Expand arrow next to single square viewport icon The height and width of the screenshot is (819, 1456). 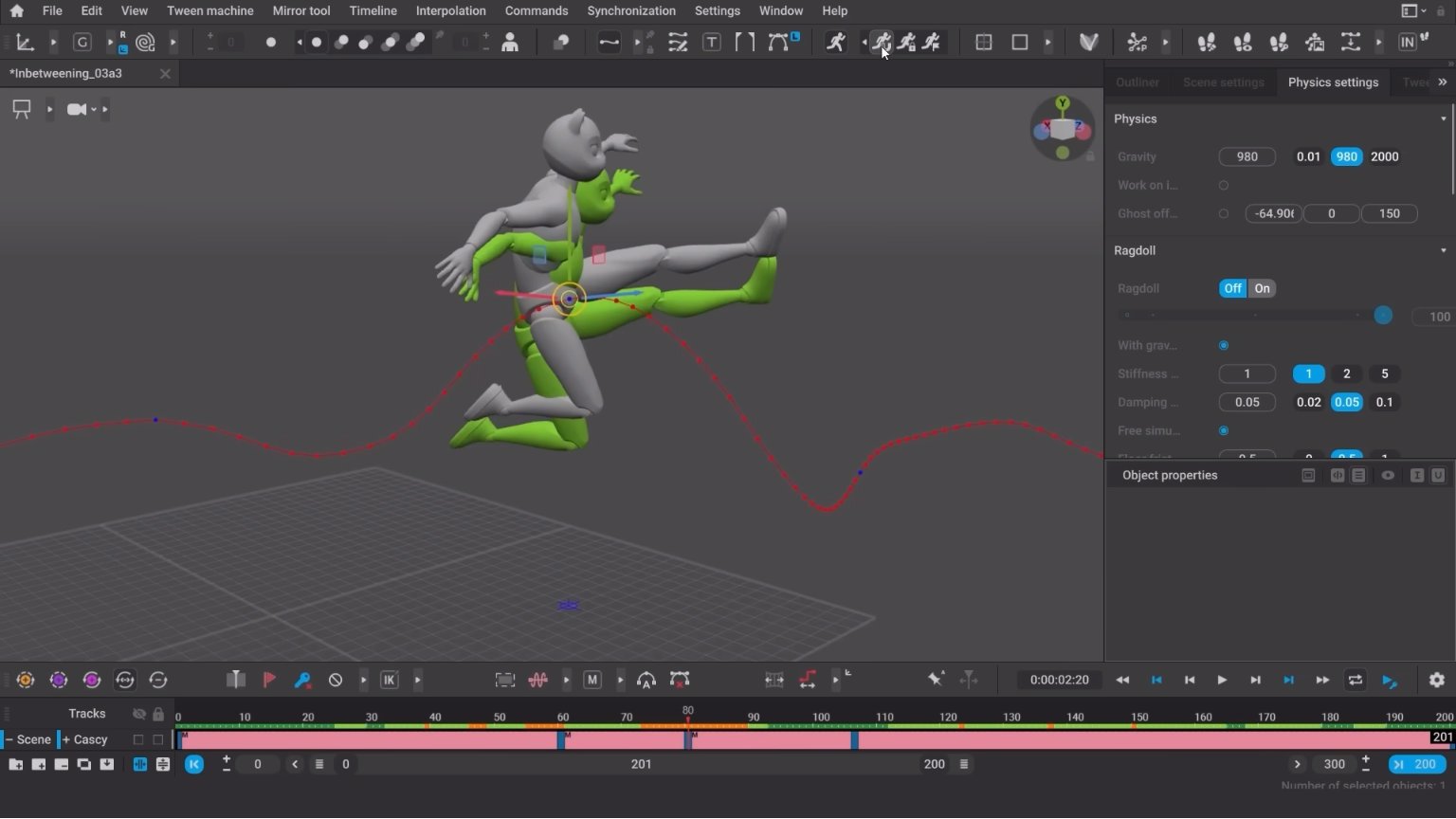tap(1047, 43)
